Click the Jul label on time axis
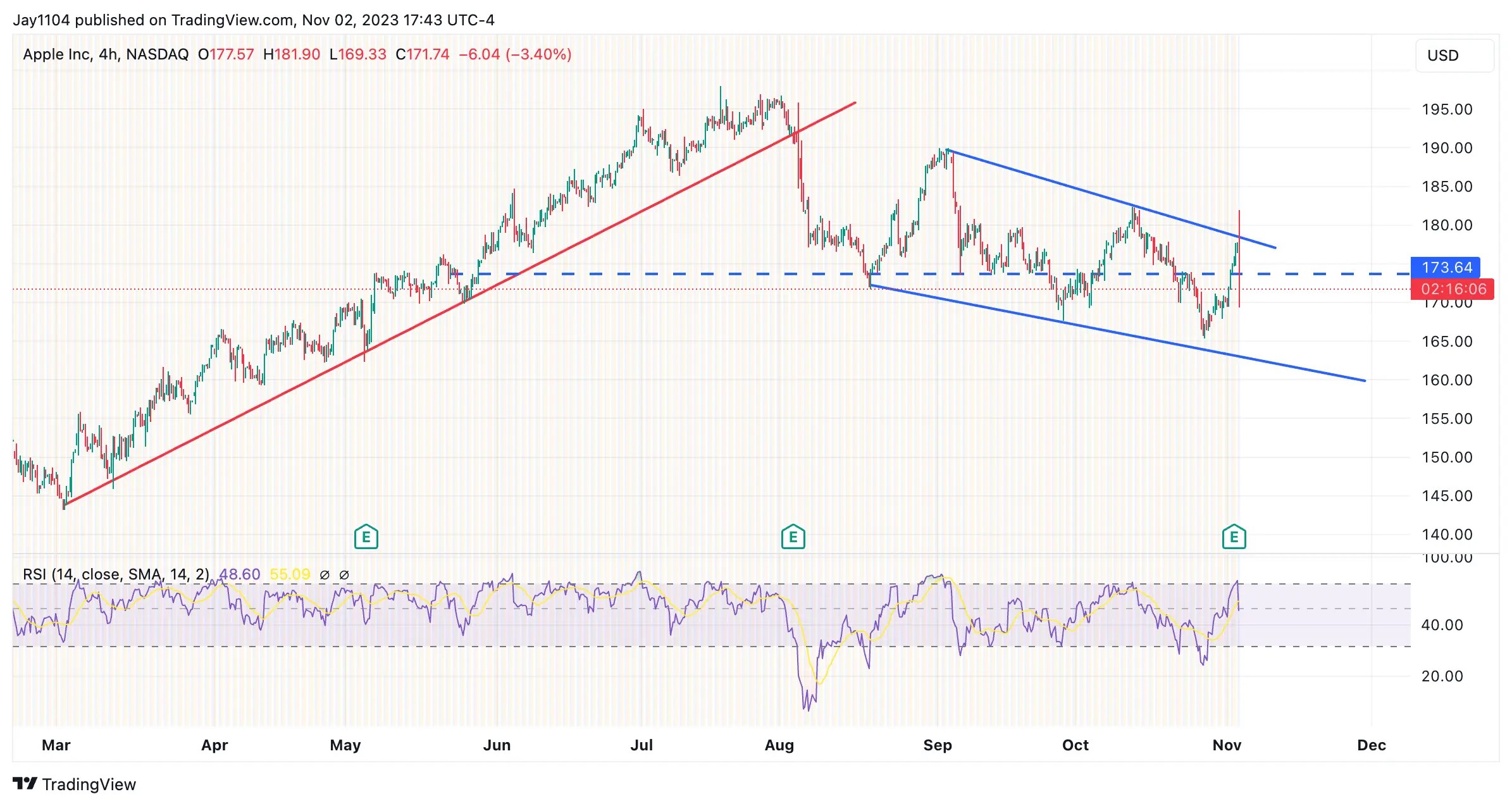 tap(641, 745)
